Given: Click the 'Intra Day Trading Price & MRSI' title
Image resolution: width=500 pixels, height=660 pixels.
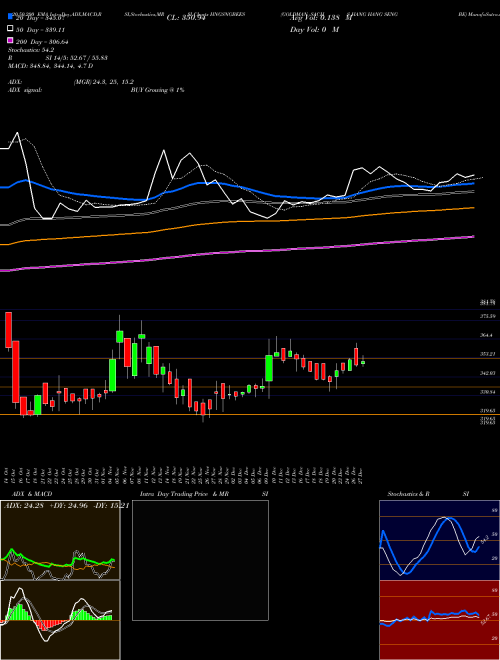Looking at the screenshot, I should pos(205,494).
